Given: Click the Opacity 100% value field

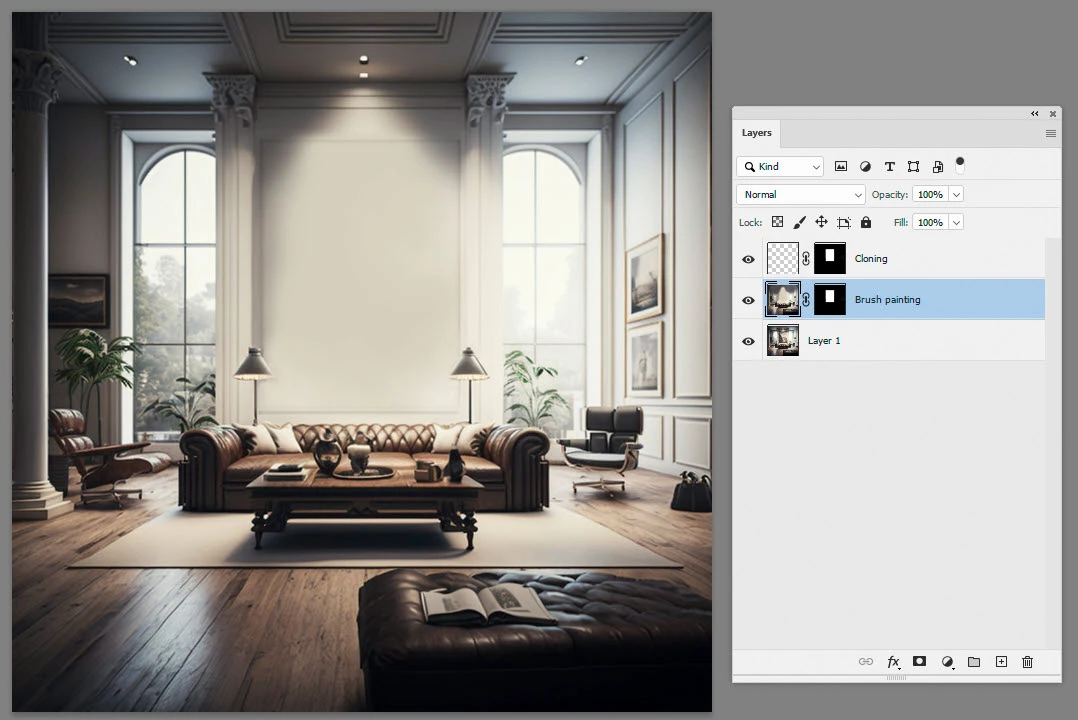Looking at the screenshot, I should tap(931, 195).
